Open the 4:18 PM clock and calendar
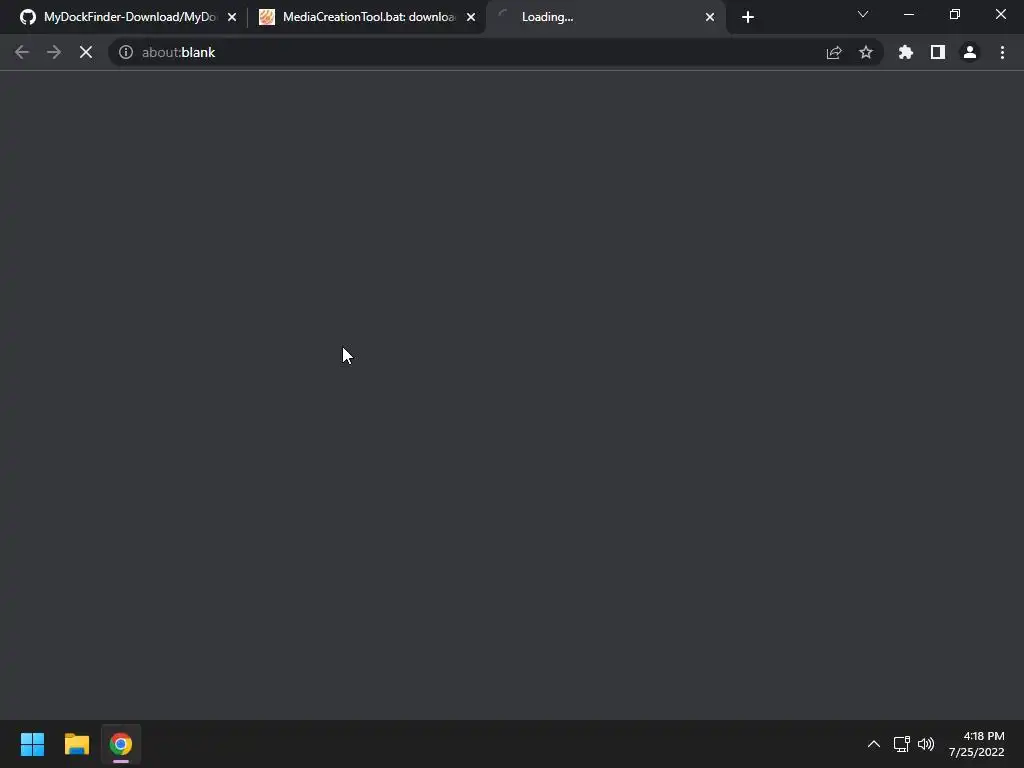This screenshot has width=1024, height=768. [x=977, y=744]
